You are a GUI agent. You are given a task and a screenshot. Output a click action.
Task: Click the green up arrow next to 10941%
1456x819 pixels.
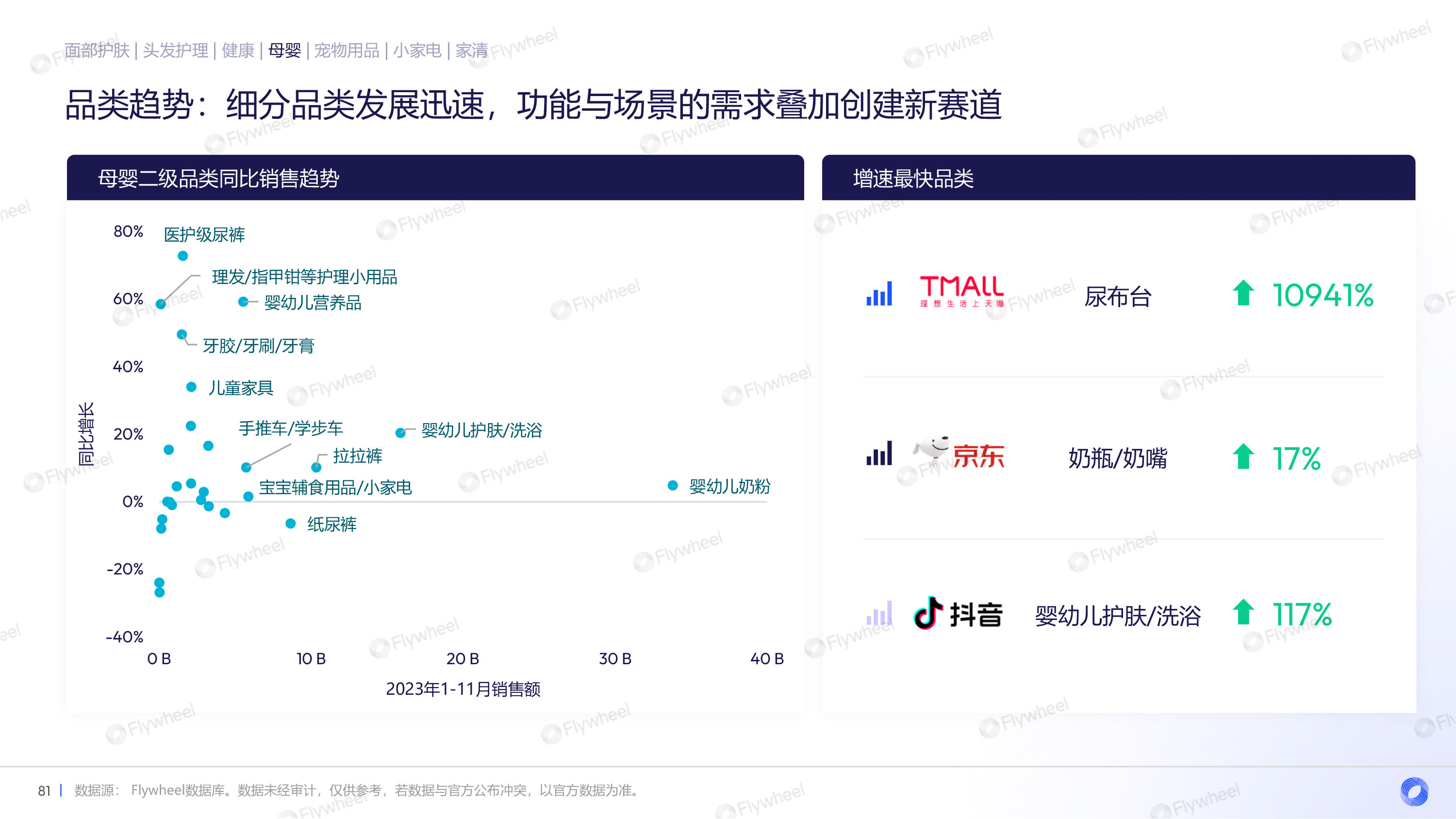pos(1243,293)
